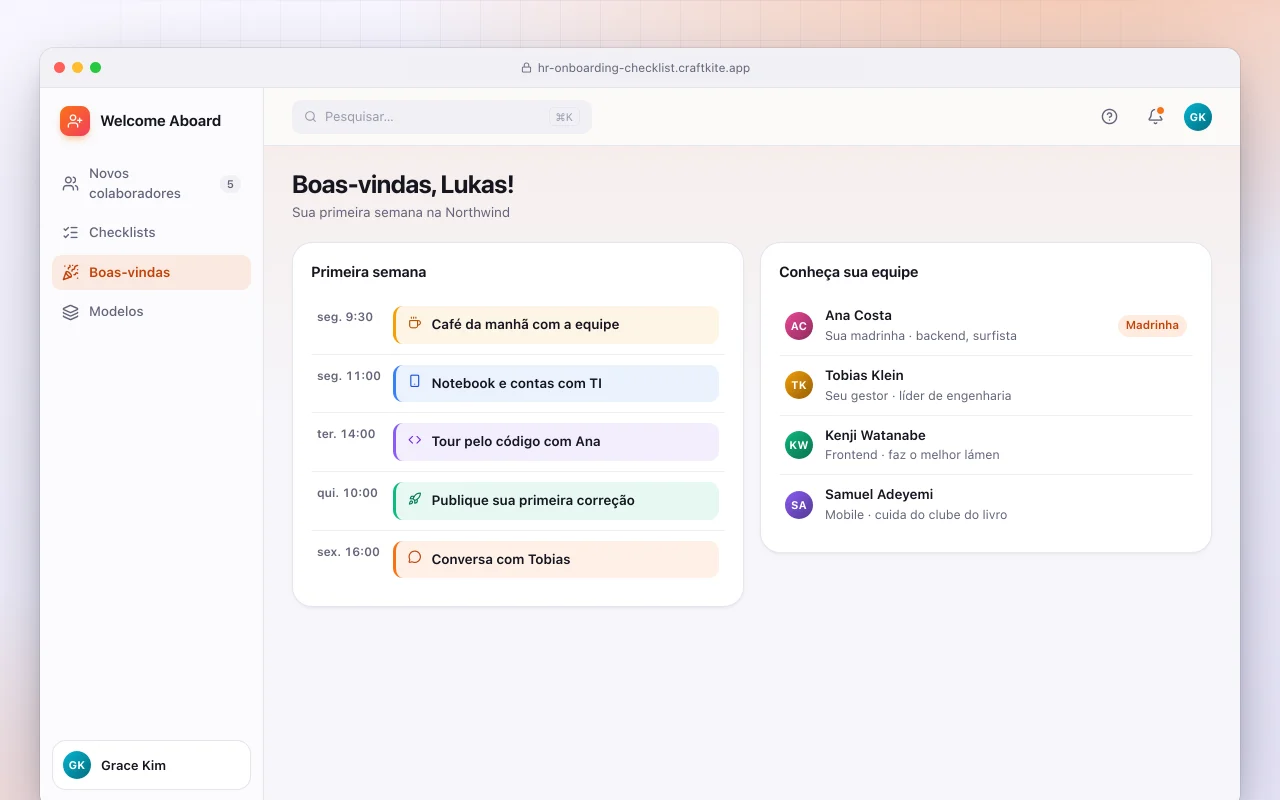This screenshot has width=1280, height=800.
Task: Click the Welcome Aboard logo icon
Action: [75, 121]
